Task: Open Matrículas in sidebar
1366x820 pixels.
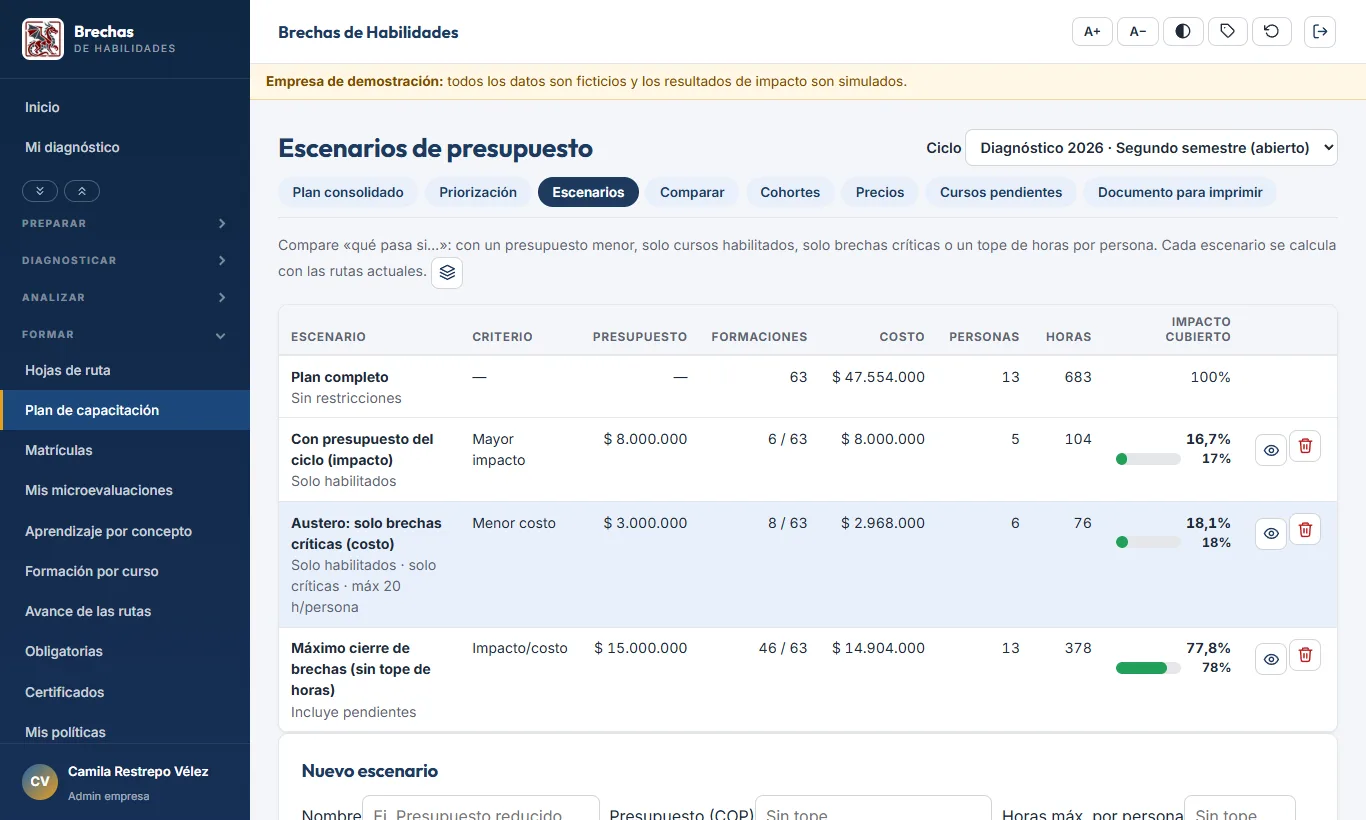Action: click(x=125, y=450)
